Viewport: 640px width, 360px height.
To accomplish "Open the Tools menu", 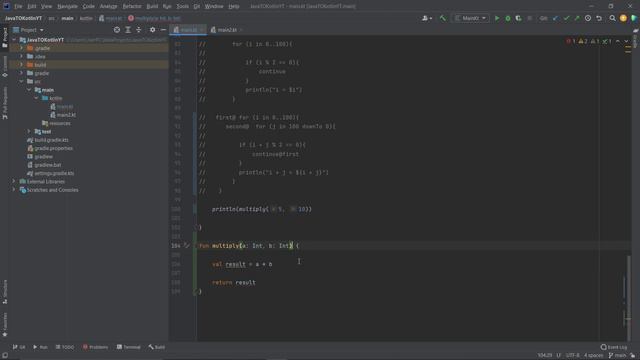I will click(x=182, y=6).
